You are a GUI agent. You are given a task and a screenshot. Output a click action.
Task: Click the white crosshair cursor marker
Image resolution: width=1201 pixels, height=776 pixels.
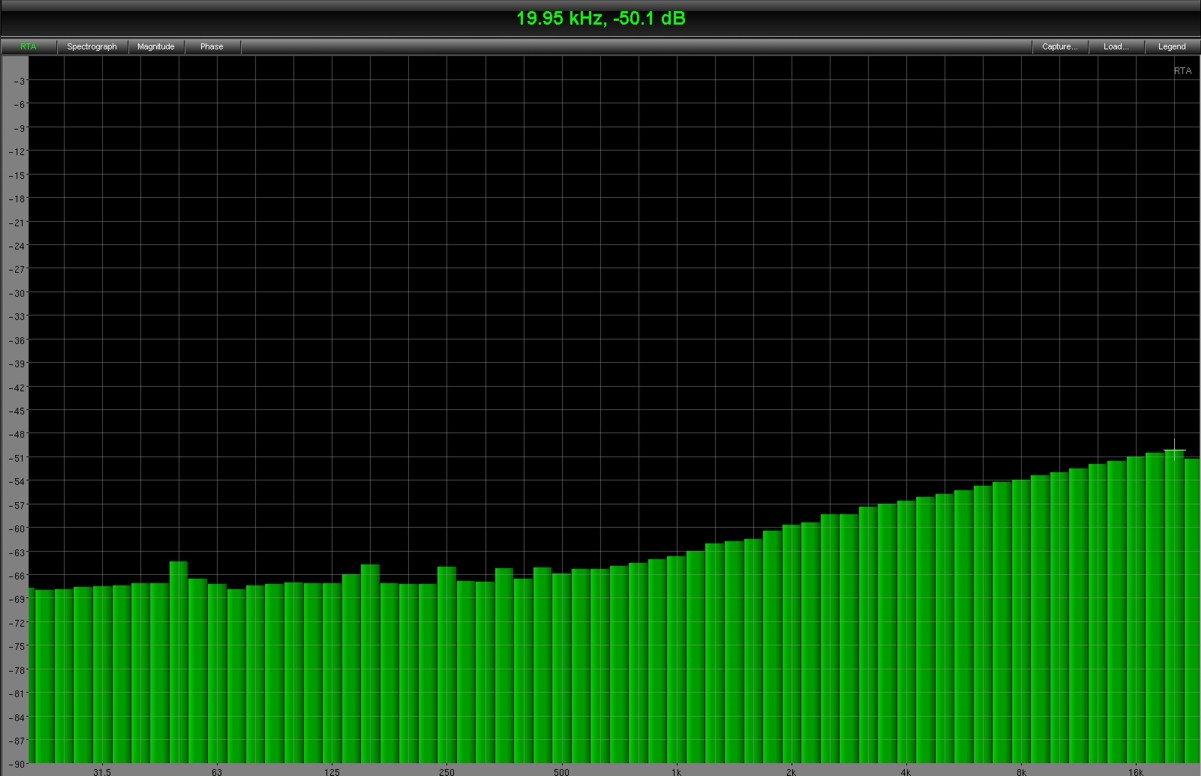(x=1174, y=451)
